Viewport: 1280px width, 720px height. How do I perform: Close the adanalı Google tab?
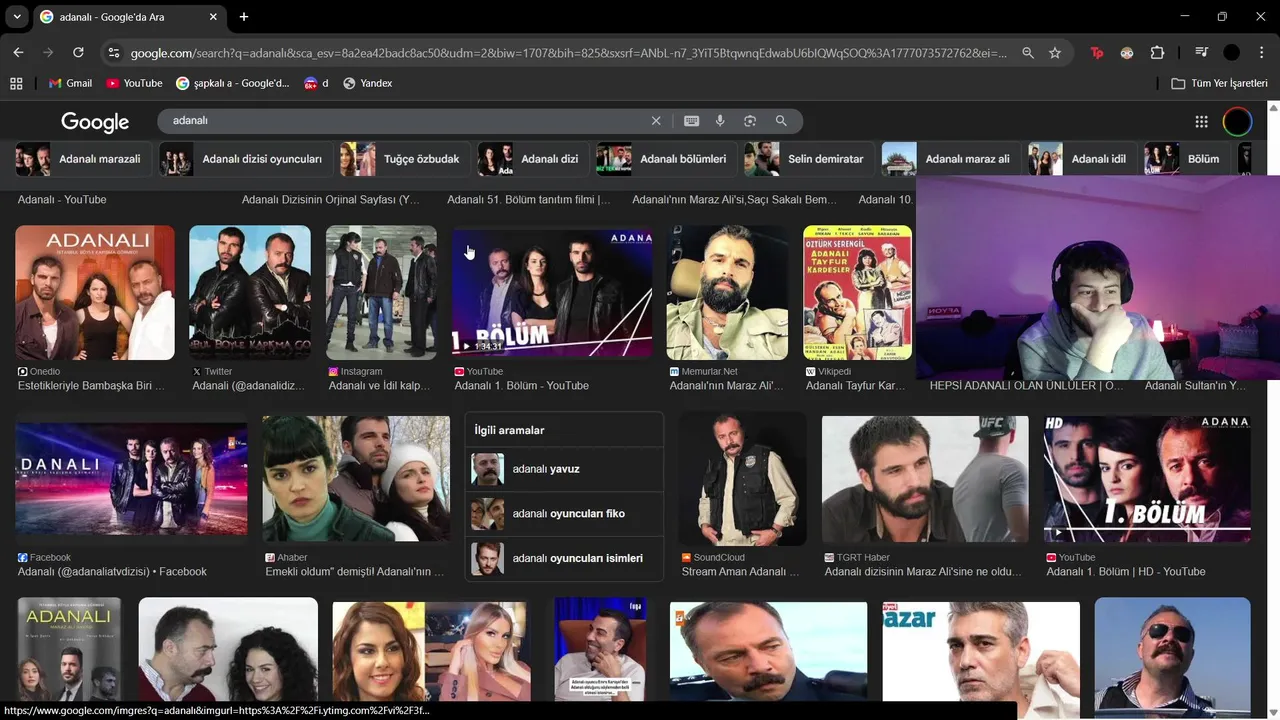213,17
